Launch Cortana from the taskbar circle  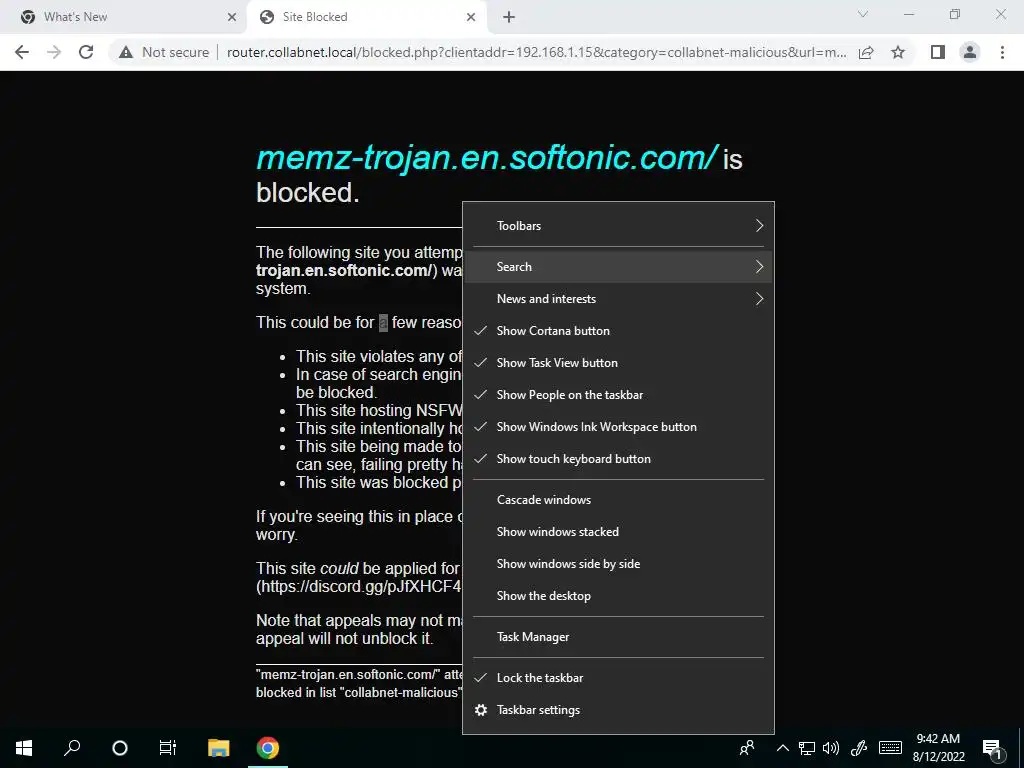[x=120, y=748]
